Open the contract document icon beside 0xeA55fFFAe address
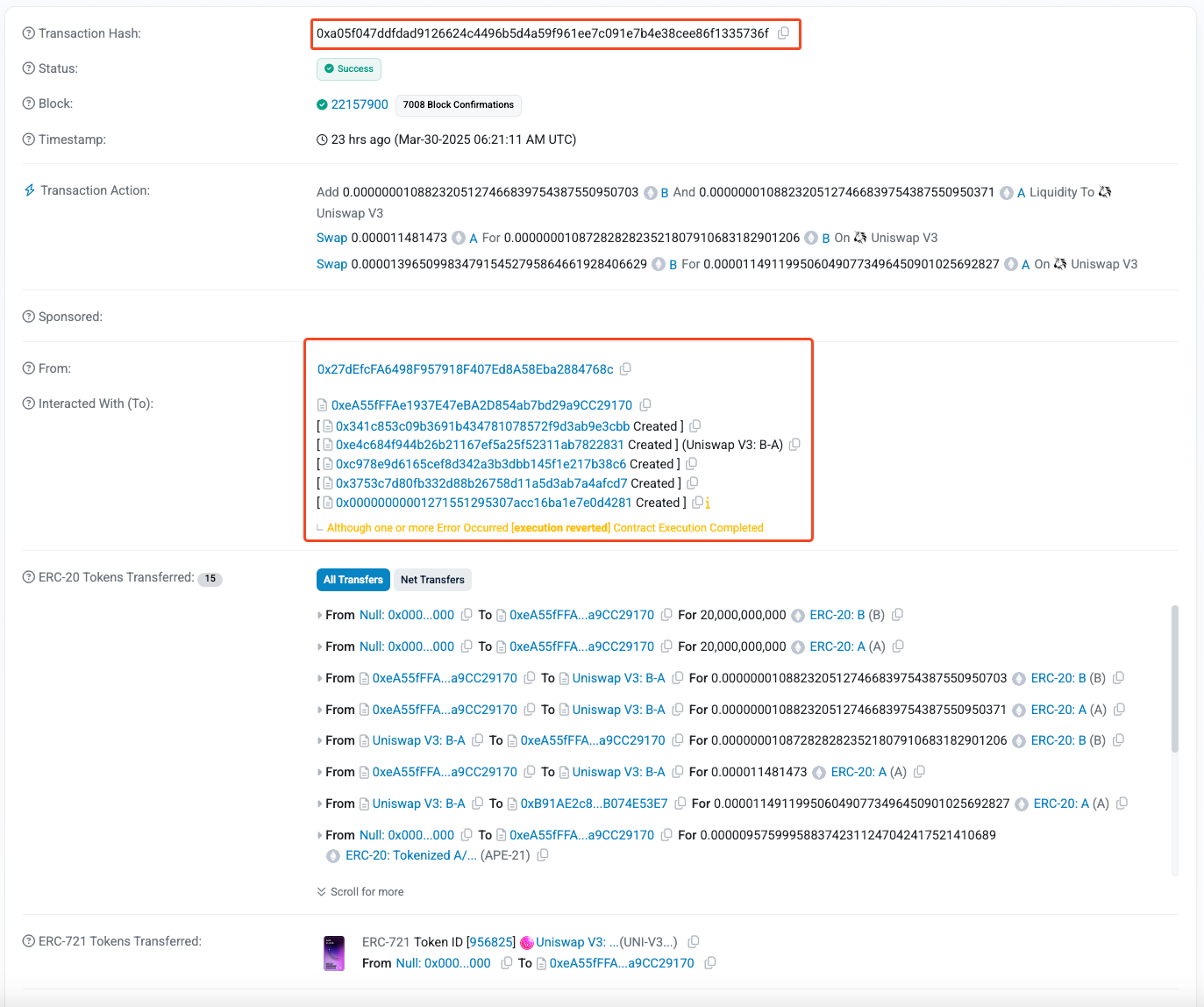Image resolution: width=1204 pixels, height=1007 pixels. [322, 404]
